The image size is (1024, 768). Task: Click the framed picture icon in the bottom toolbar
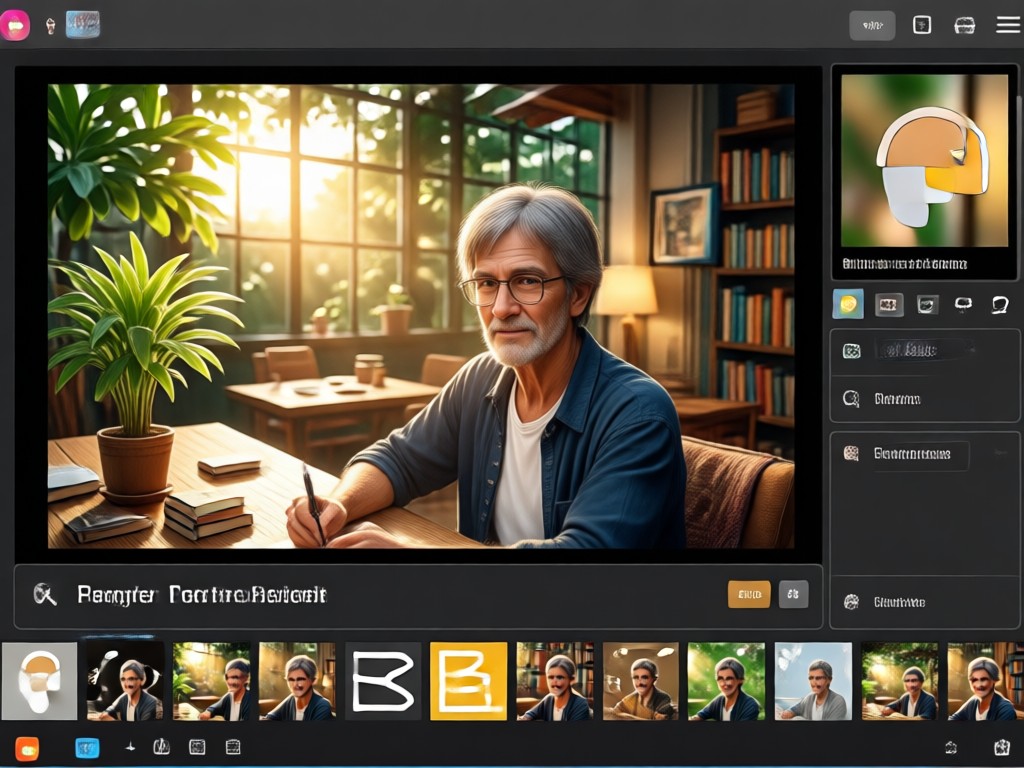(197, 747)
